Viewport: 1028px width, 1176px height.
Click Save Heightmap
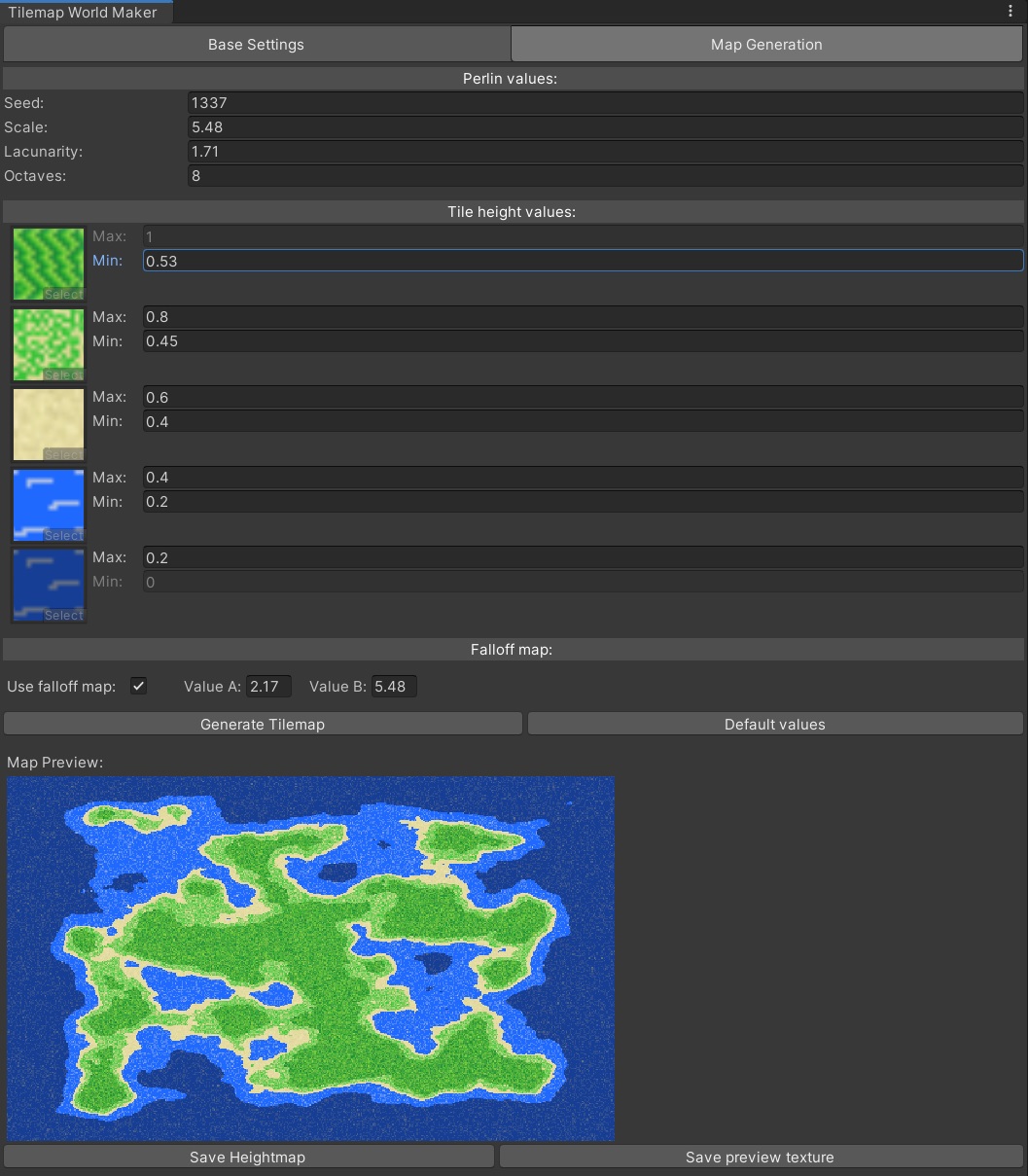point(248,1157)
